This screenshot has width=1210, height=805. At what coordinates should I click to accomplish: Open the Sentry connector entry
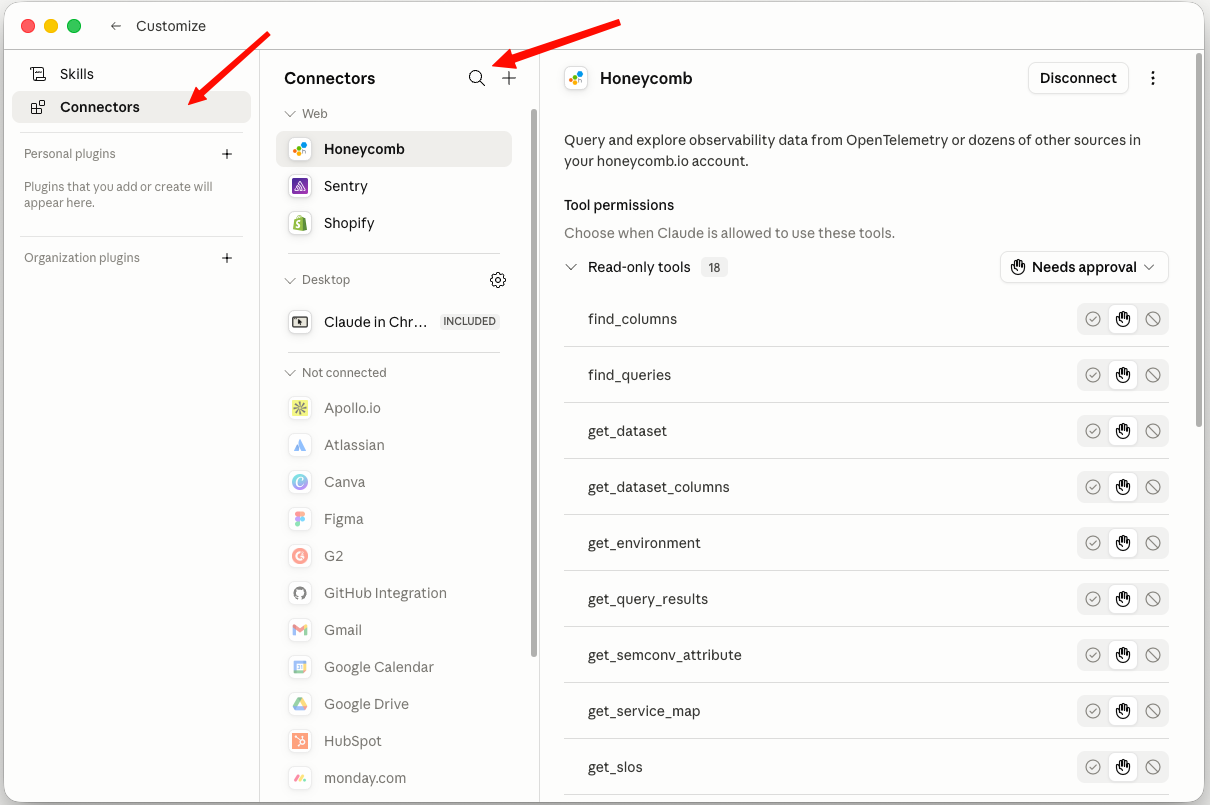tap(394, 186)
